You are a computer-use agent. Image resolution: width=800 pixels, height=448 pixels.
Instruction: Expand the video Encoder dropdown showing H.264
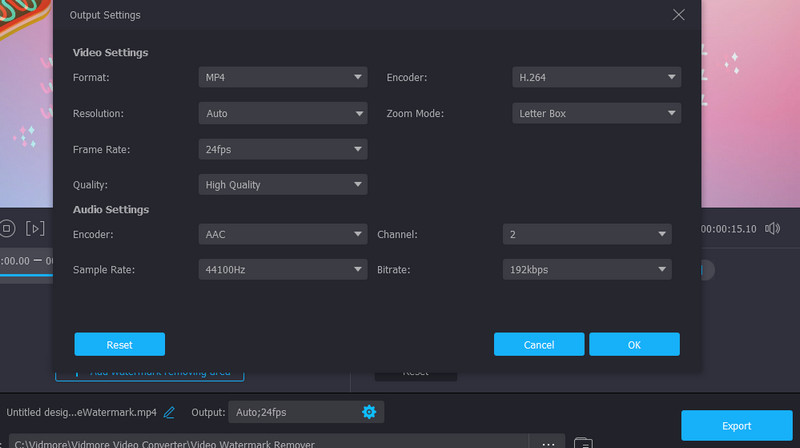(596, 77)
